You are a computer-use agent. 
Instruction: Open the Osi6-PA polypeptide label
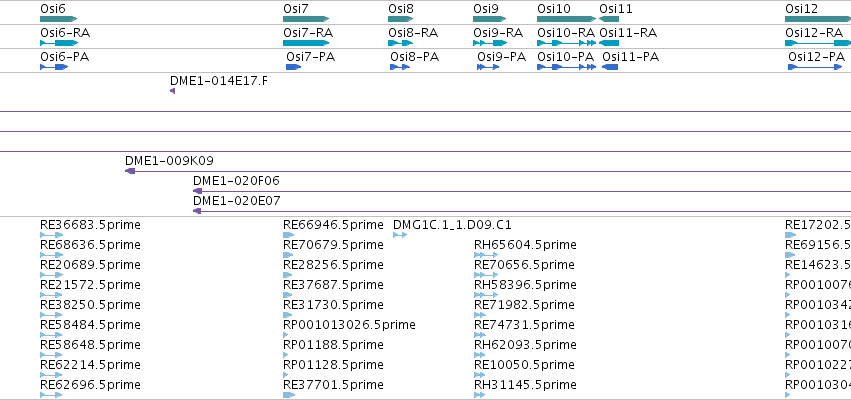(65, 57)
